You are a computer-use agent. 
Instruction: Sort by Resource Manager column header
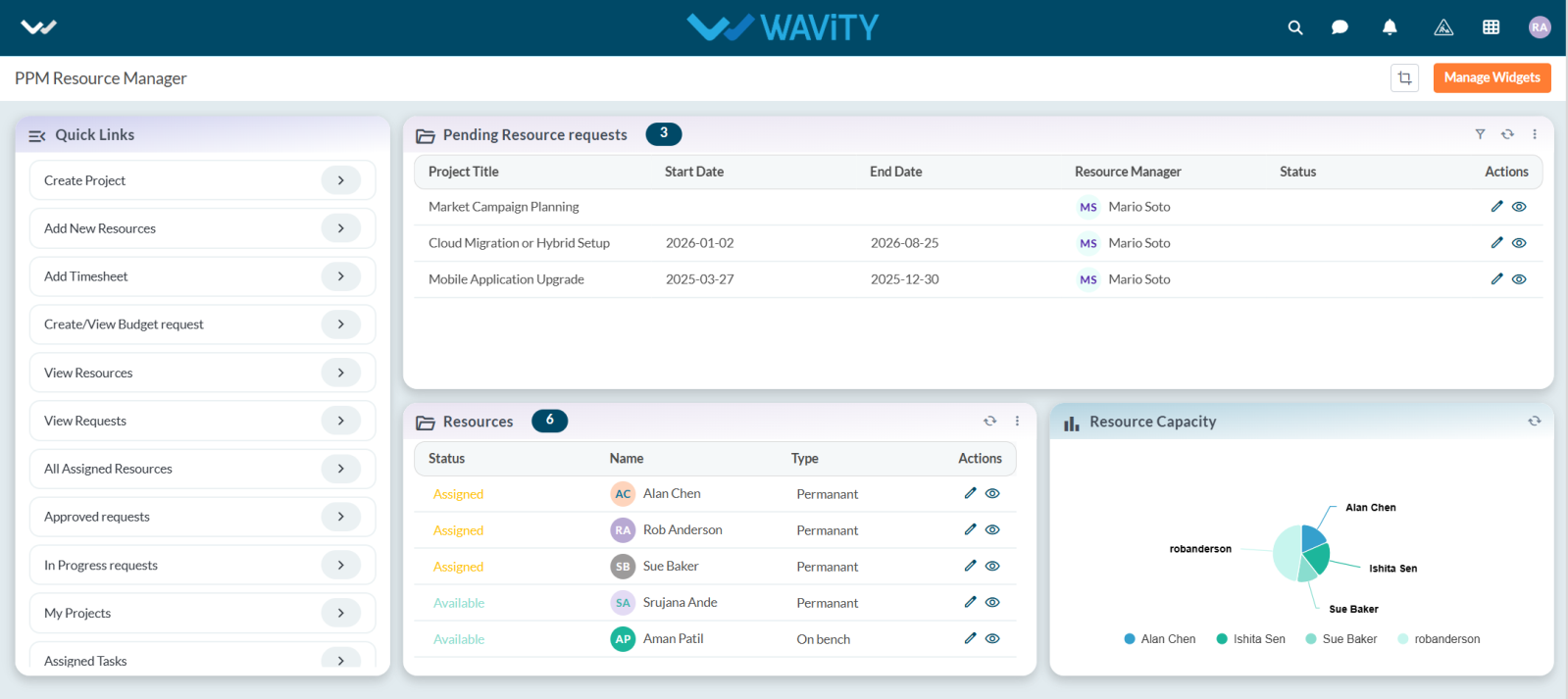pos(1128,172)
